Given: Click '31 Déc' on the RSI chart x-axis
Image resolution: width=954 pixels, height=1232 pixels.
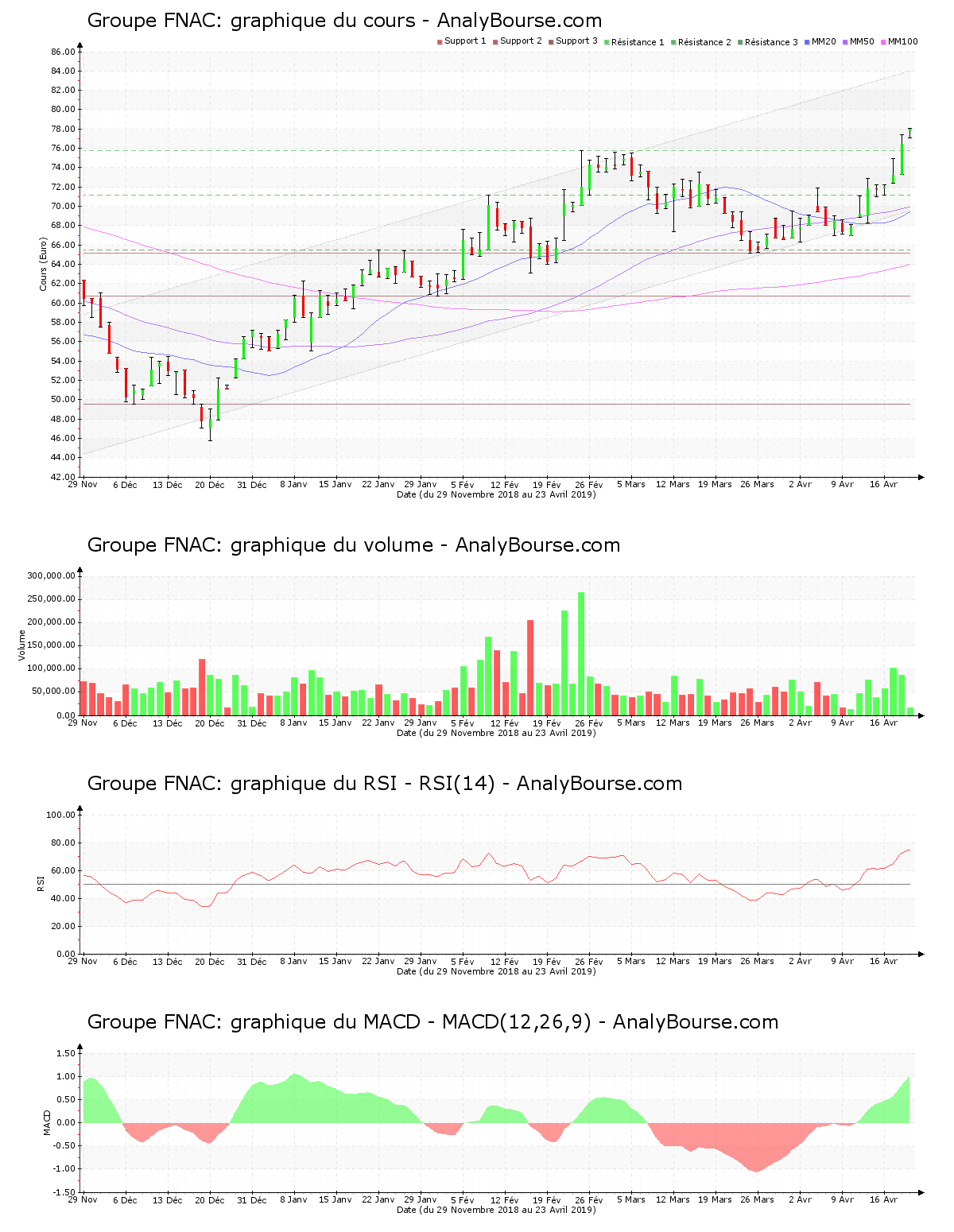Looking at the screenshot, I should pyautogui.click(x=252, y=962).
